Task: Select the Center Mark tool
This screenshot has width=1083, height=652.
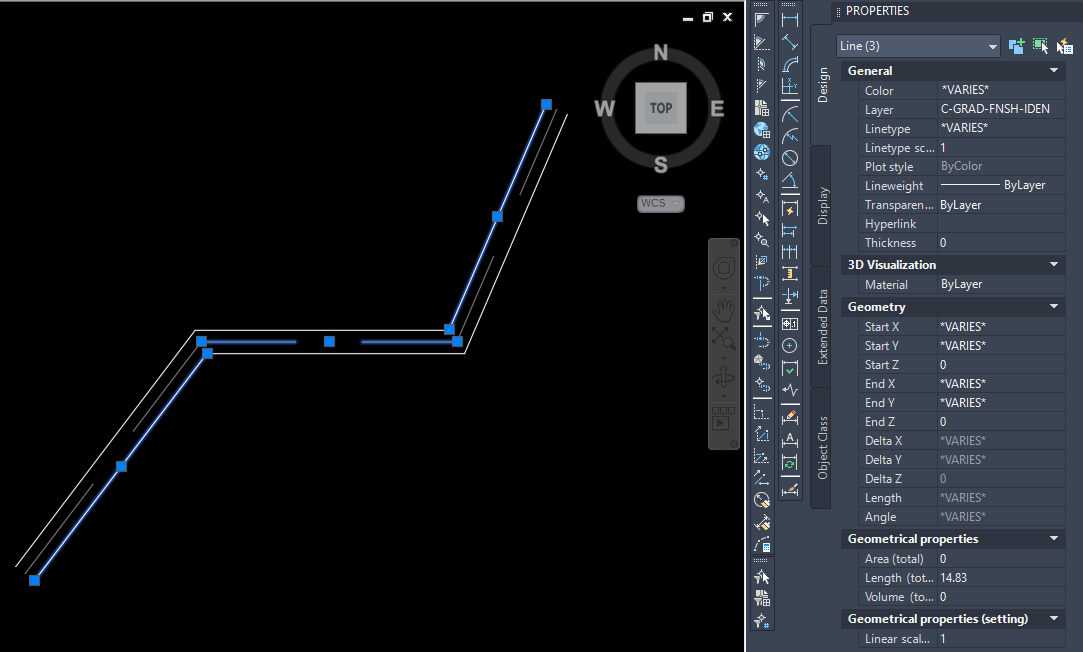Action: point(789,346)
